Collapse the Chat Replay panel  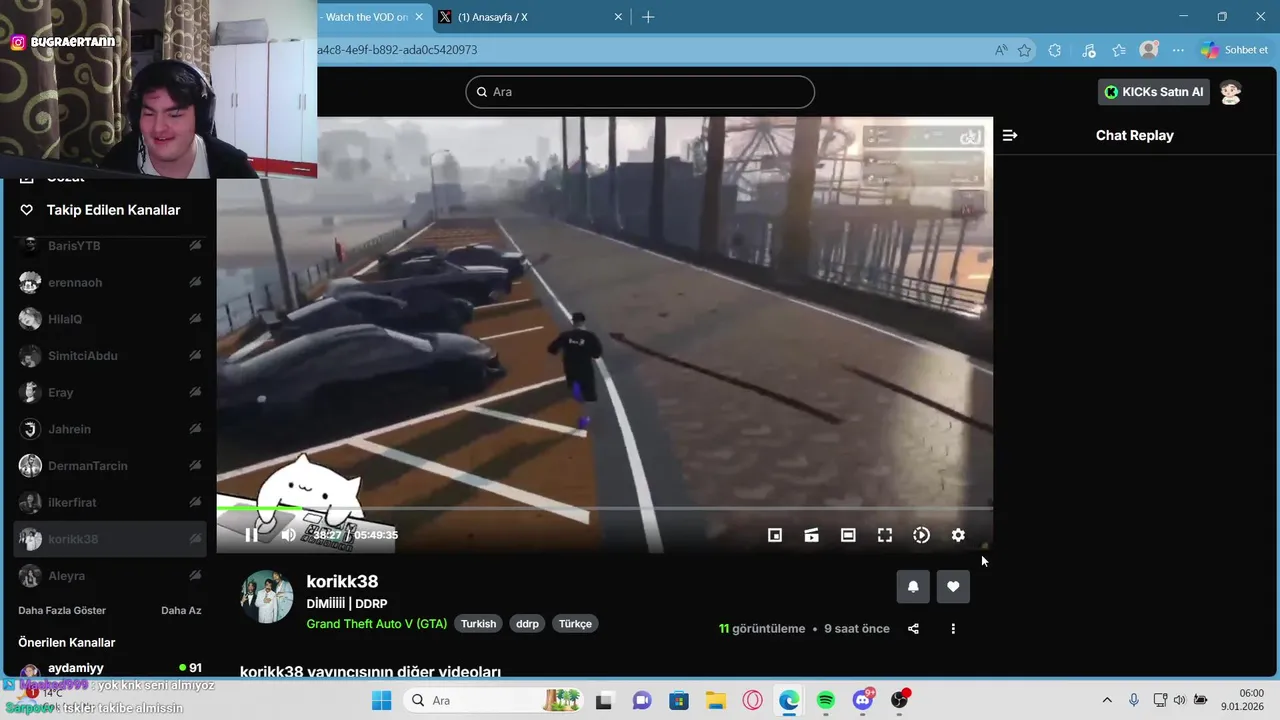[x=1010, y=135]
